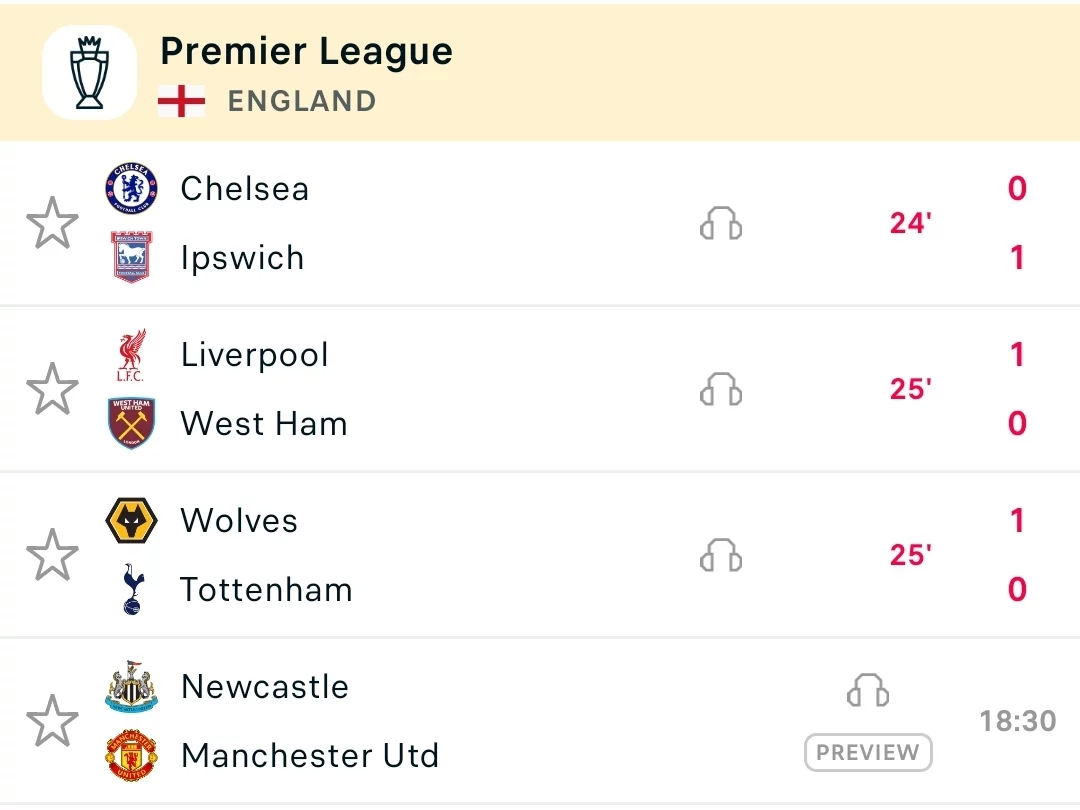Click headphones icon for Wolves vs Tottenham
The image size is (1080, 810).
coord(721,555)
